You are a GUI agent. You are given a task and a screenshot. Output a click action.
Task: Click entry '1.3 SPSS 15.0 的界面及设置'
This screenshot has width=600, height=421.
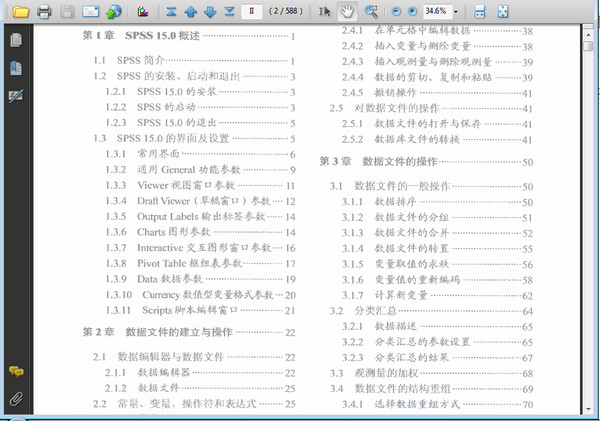click(x=161, y=138)
